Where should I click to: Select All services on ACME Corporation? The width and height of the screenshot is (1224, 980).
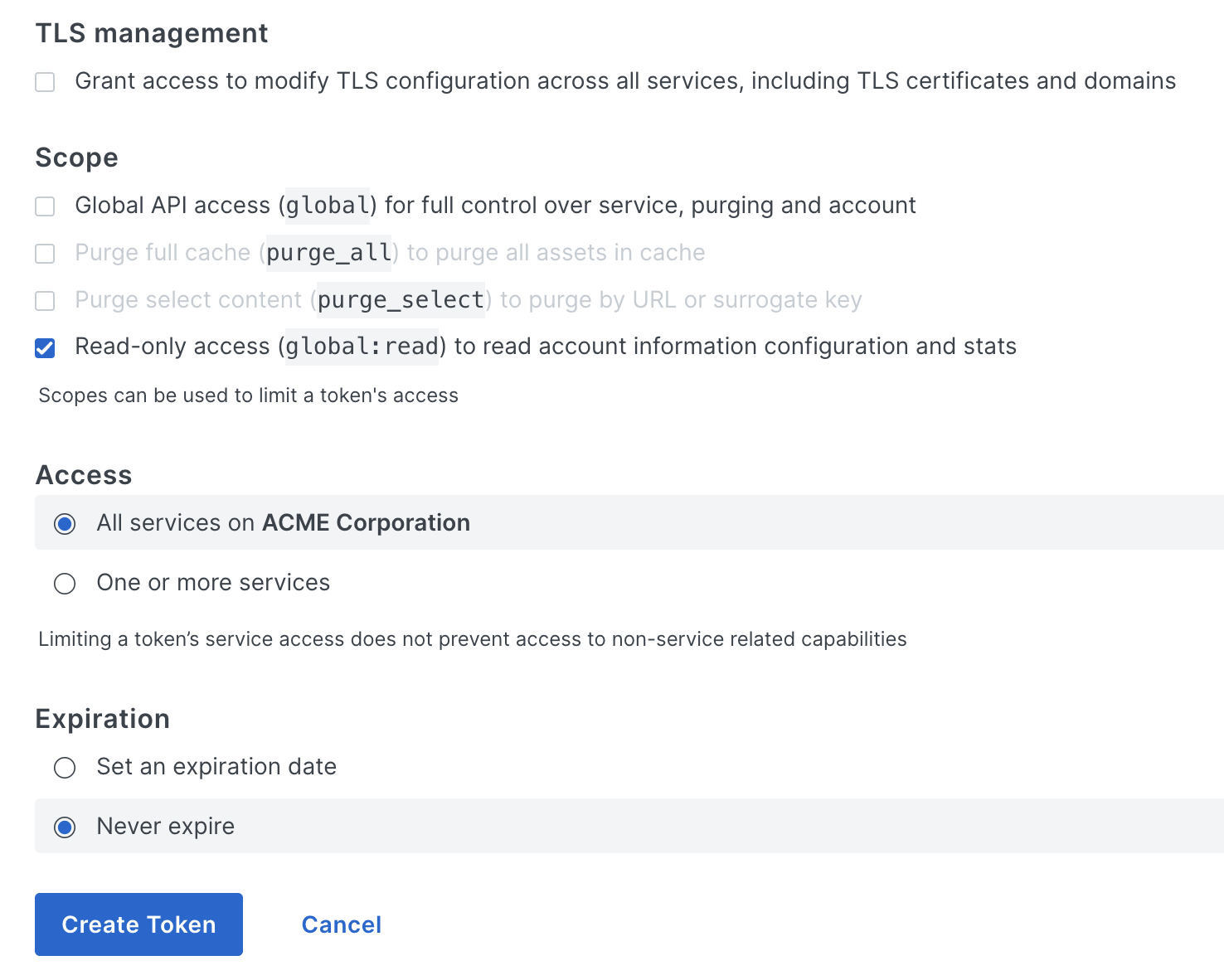[x=65, y=523]
